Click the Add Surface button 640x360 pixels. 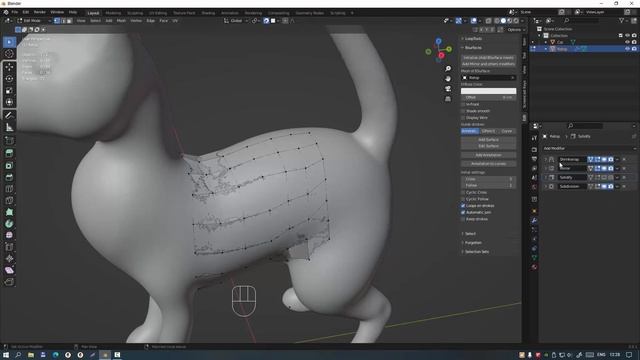point(488,140)
